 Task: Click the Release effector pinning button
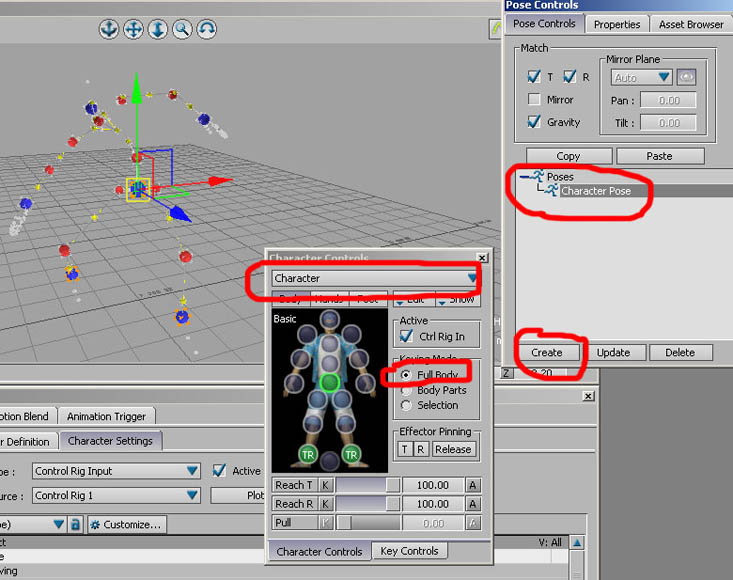453,449
